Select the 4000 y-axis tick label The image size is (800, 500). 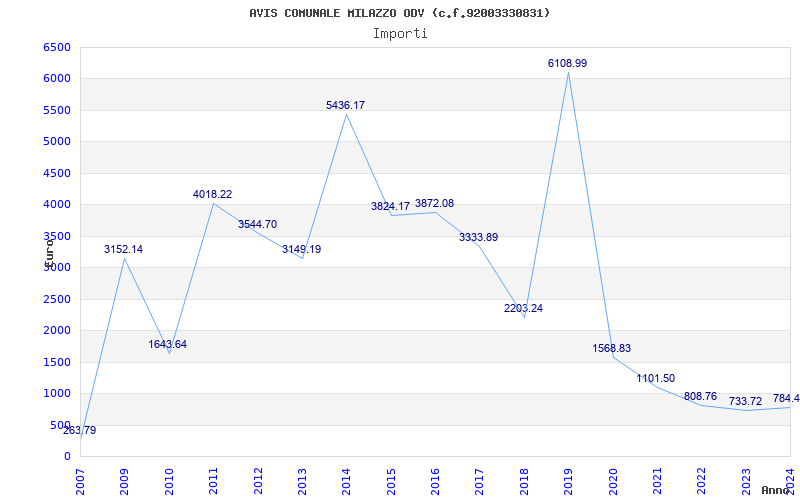point(57,205)
